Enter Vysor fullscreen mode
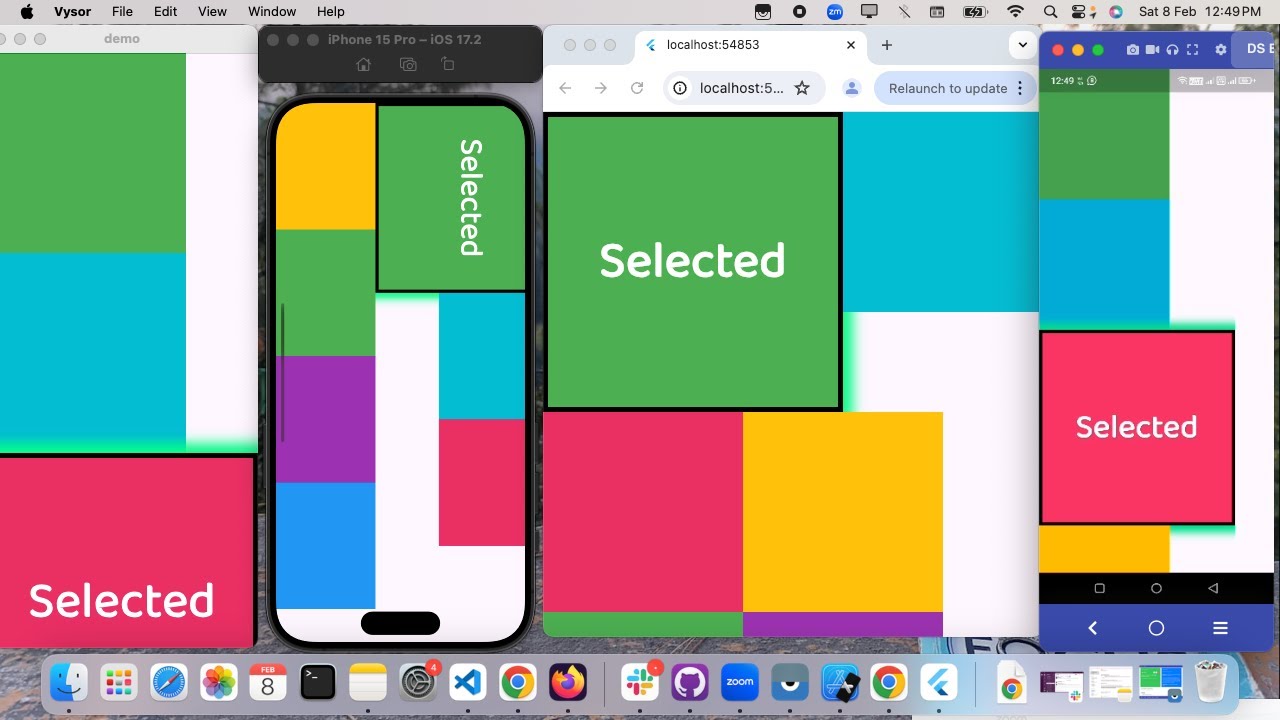The image size is (1280, 720). coord(1192,50)
